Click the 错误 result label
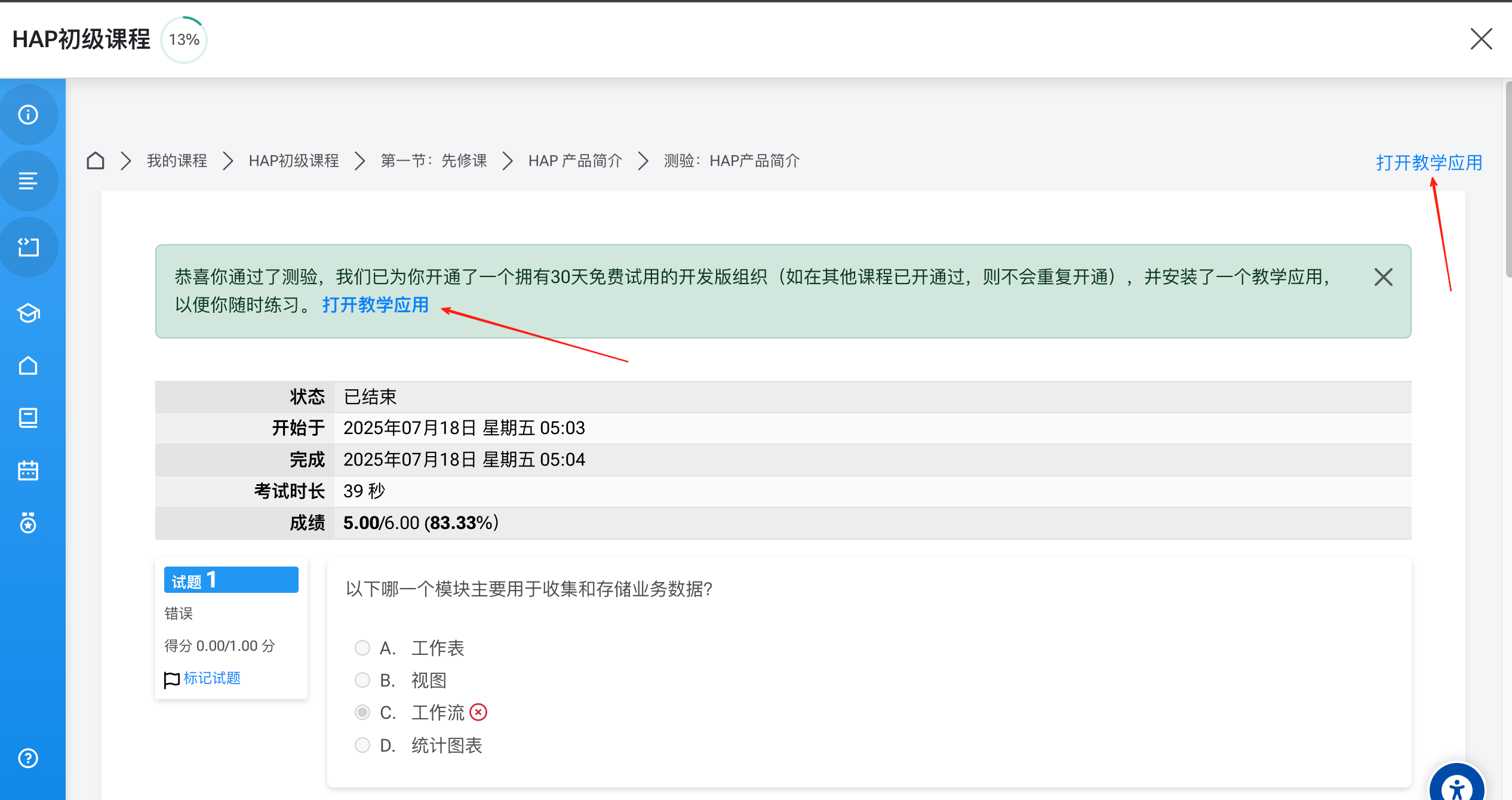The image size is (1512, 800). pos(179,614)
